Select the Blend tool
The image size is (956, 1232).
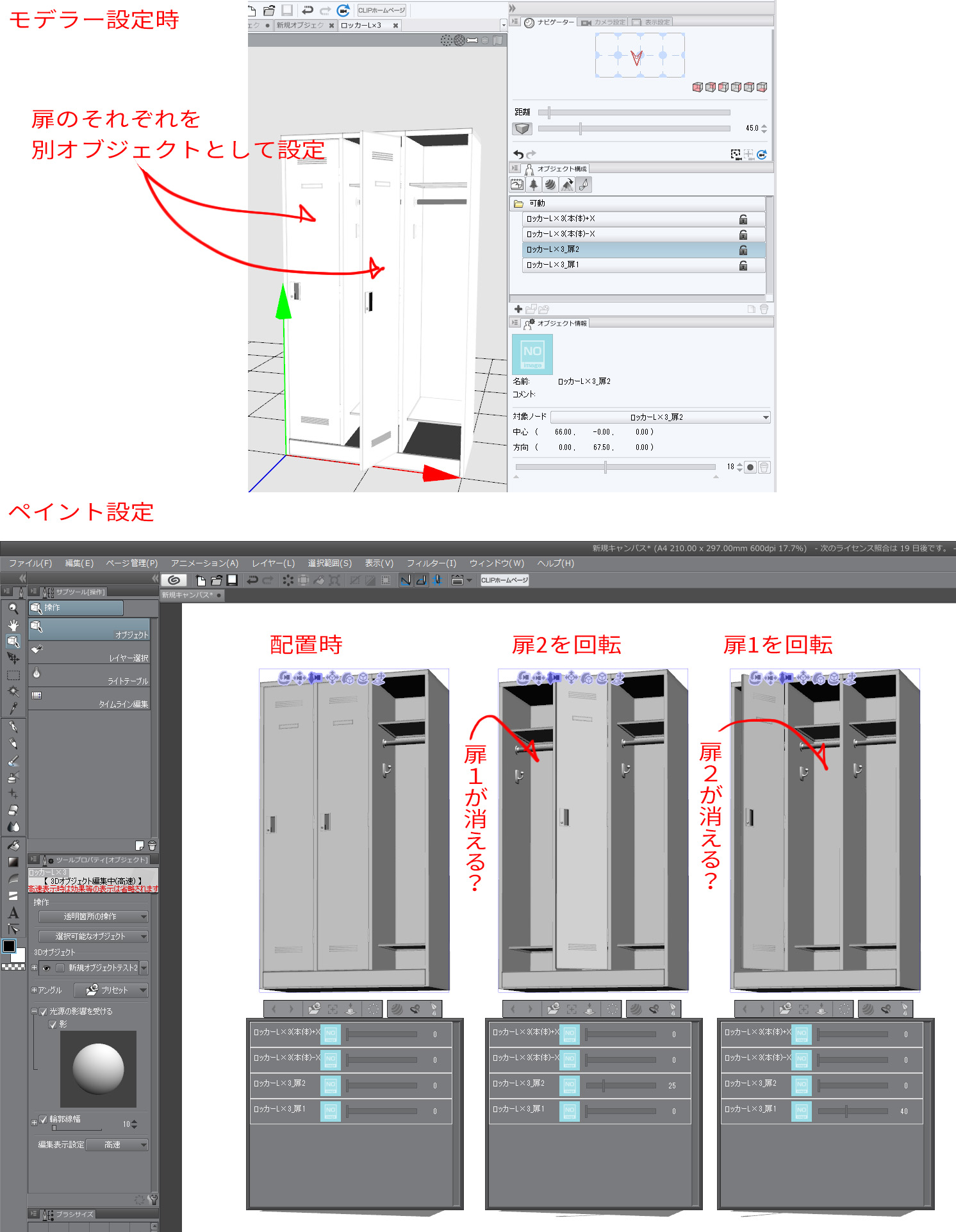pos(13,827)
